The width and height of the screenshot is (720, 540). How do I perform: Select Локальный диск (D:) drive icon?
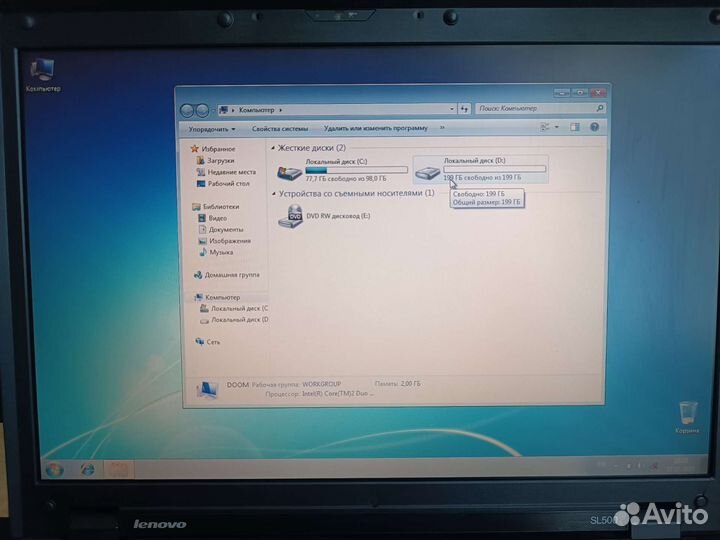(428, 172)
